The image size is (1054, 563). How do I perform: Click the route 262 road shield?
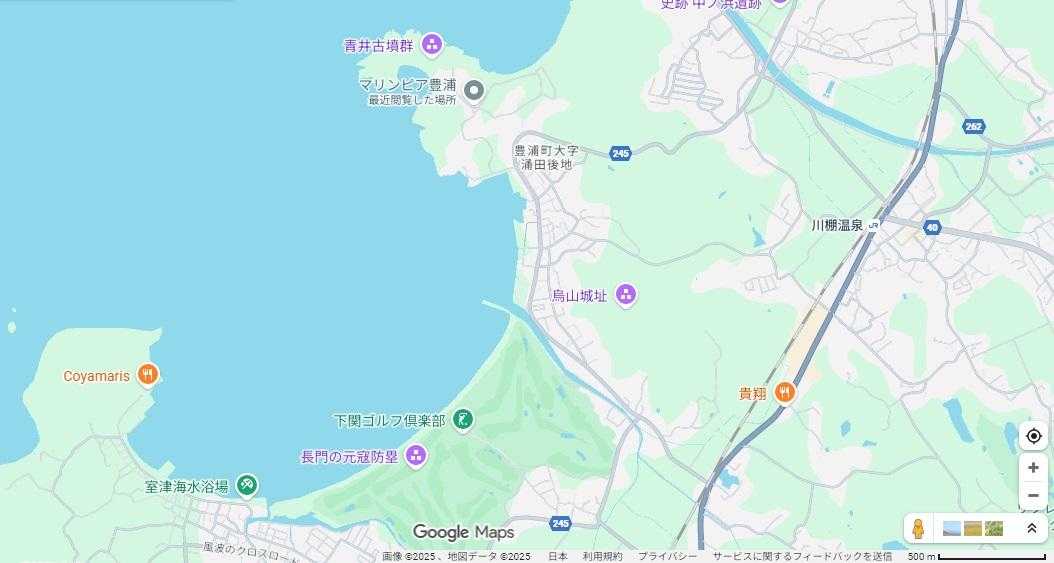coord(973,126)
